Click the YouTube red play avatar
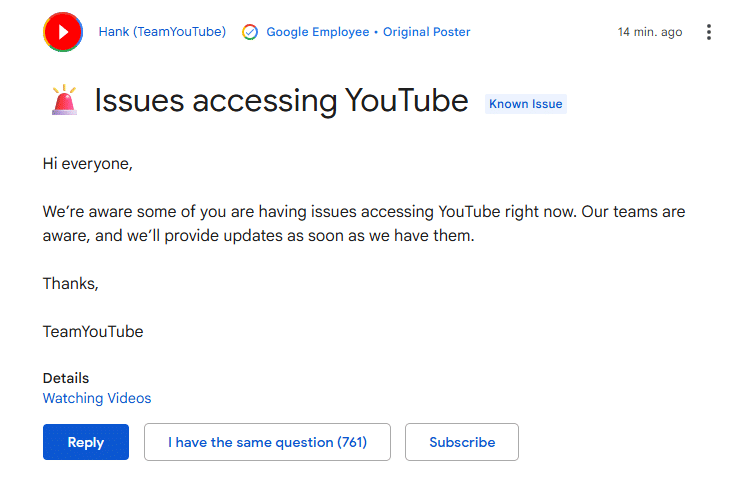The height and width of the screenshot is (489, 751). coord(63,32)
